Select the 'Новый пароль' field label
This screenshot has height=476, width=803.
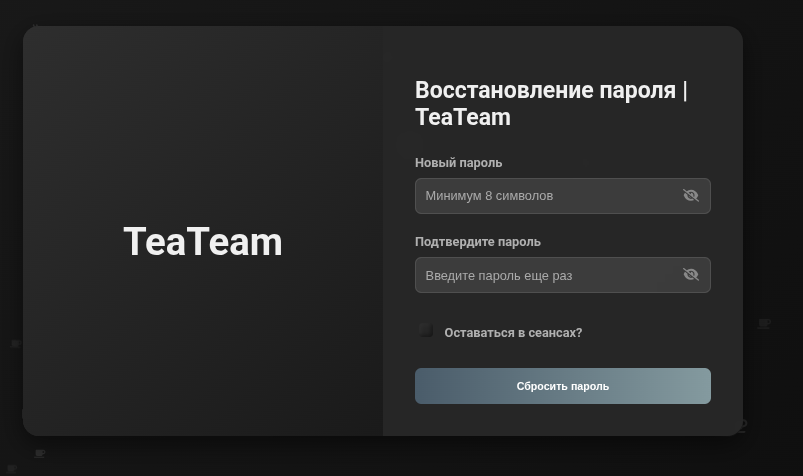459,163
